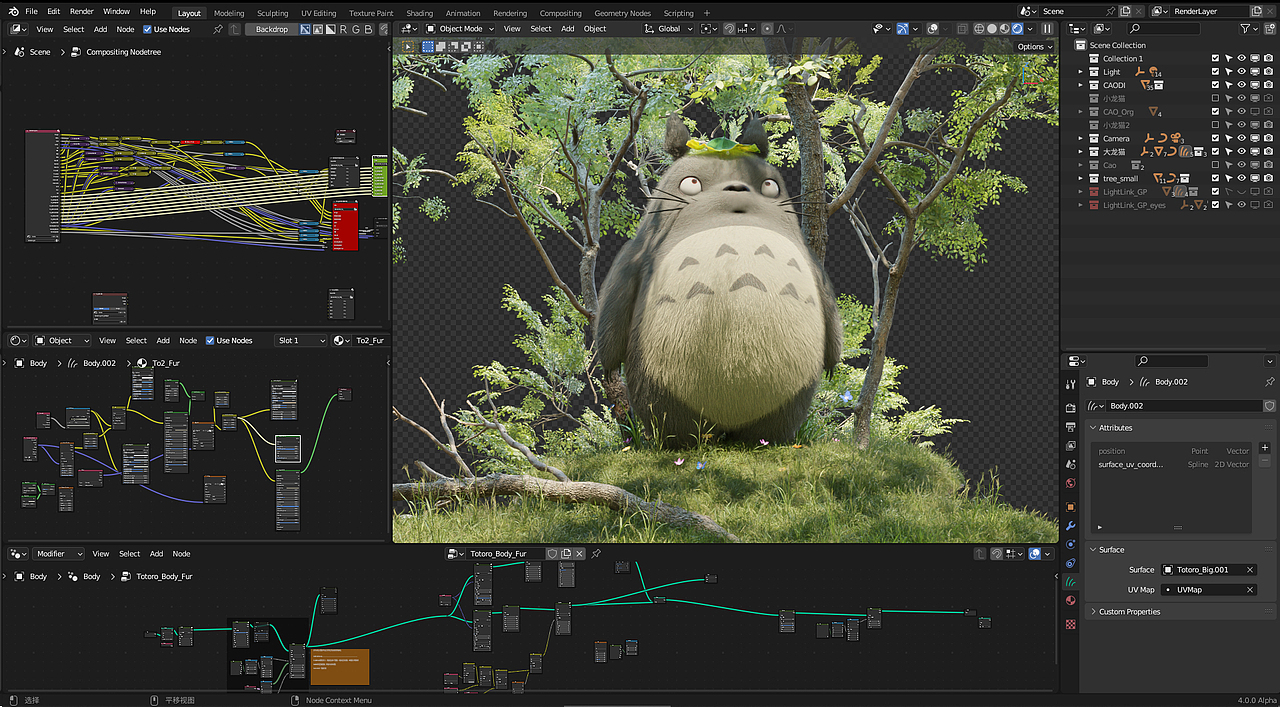Open the Object Mode dropdown
The height and width of the screenshot is (707, 1280).
(460, 29)
